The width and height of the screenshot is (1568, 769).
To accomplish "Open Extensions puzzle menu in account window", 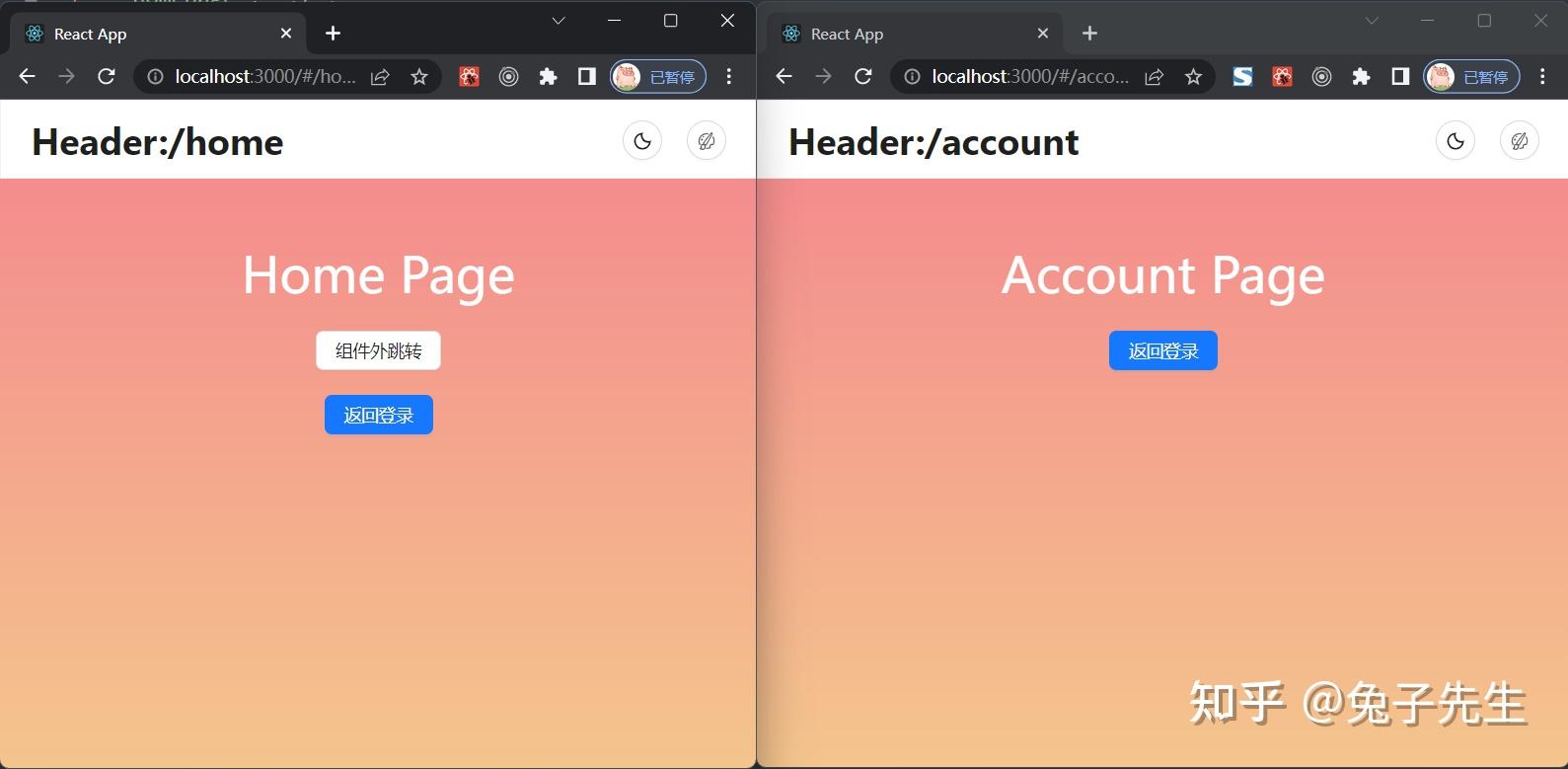I will coord(1361,77).
